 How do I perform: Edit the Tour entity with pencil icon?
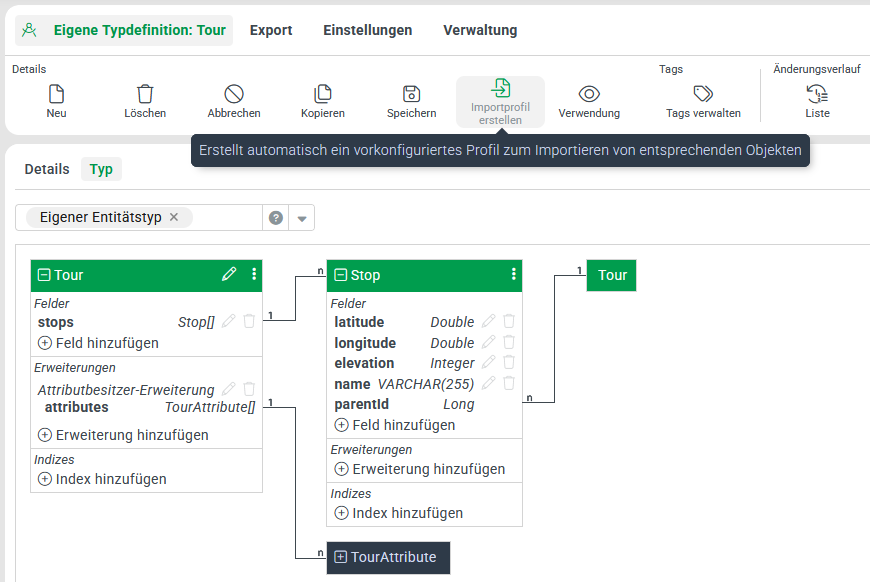pyautogui.click(x=229, y=274)
